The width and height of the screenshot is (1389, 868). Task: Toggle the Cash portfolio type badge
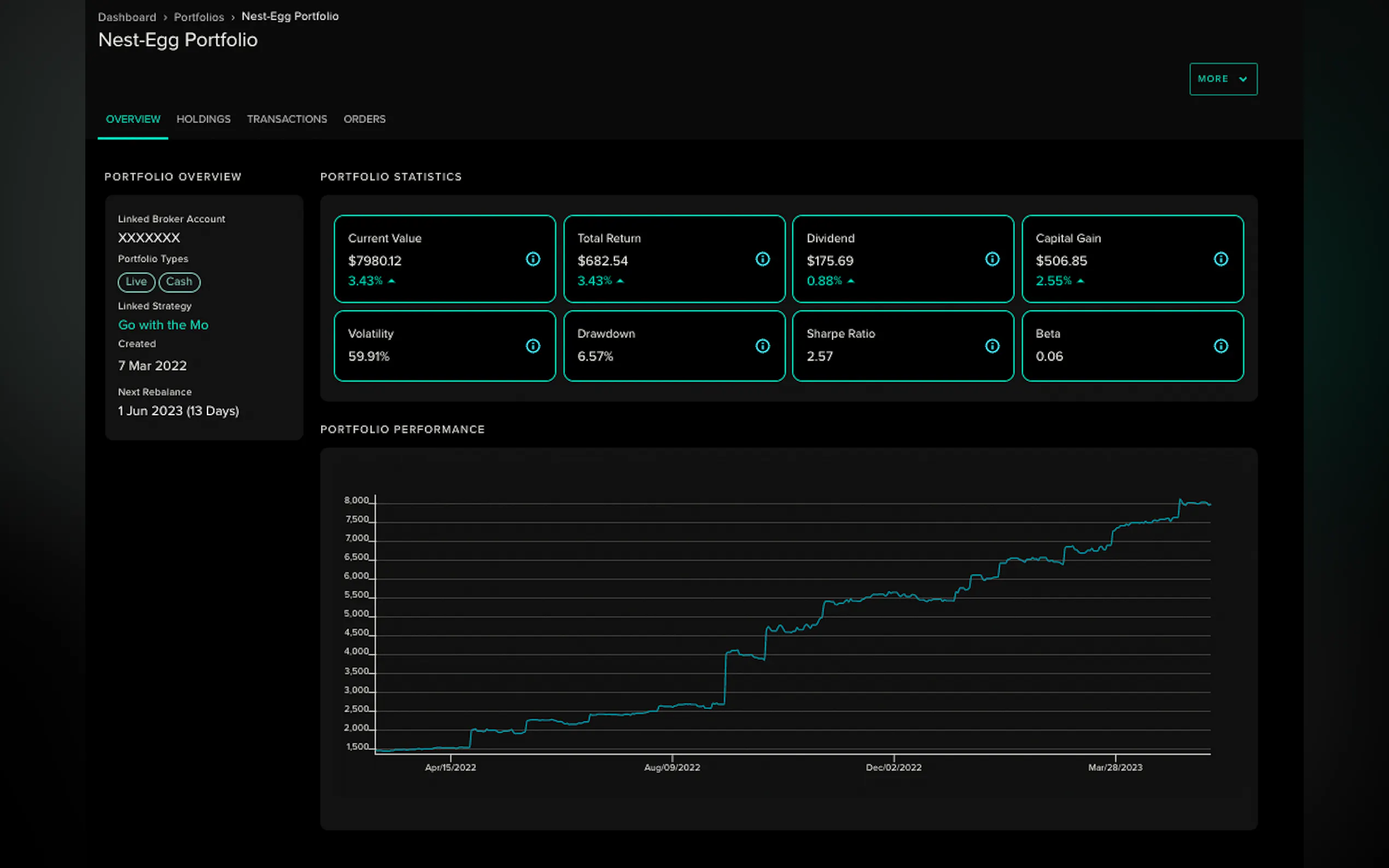pyautogui.click(x=179, y=282)
